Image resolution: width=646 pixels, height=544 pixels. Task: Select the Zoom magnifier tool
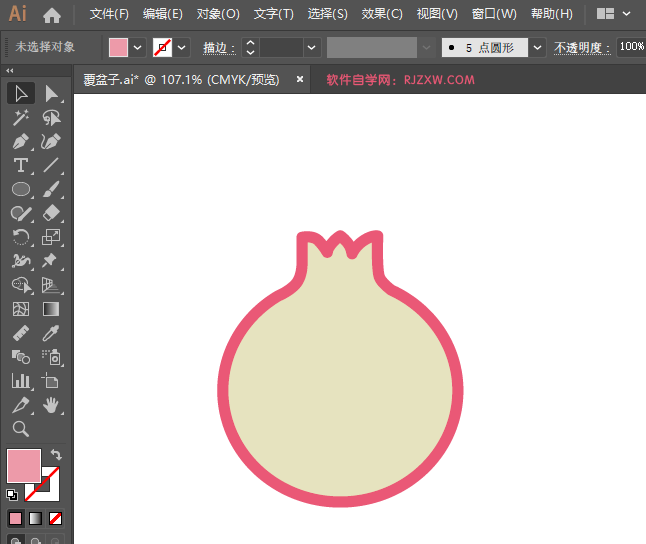coord(20,429)
